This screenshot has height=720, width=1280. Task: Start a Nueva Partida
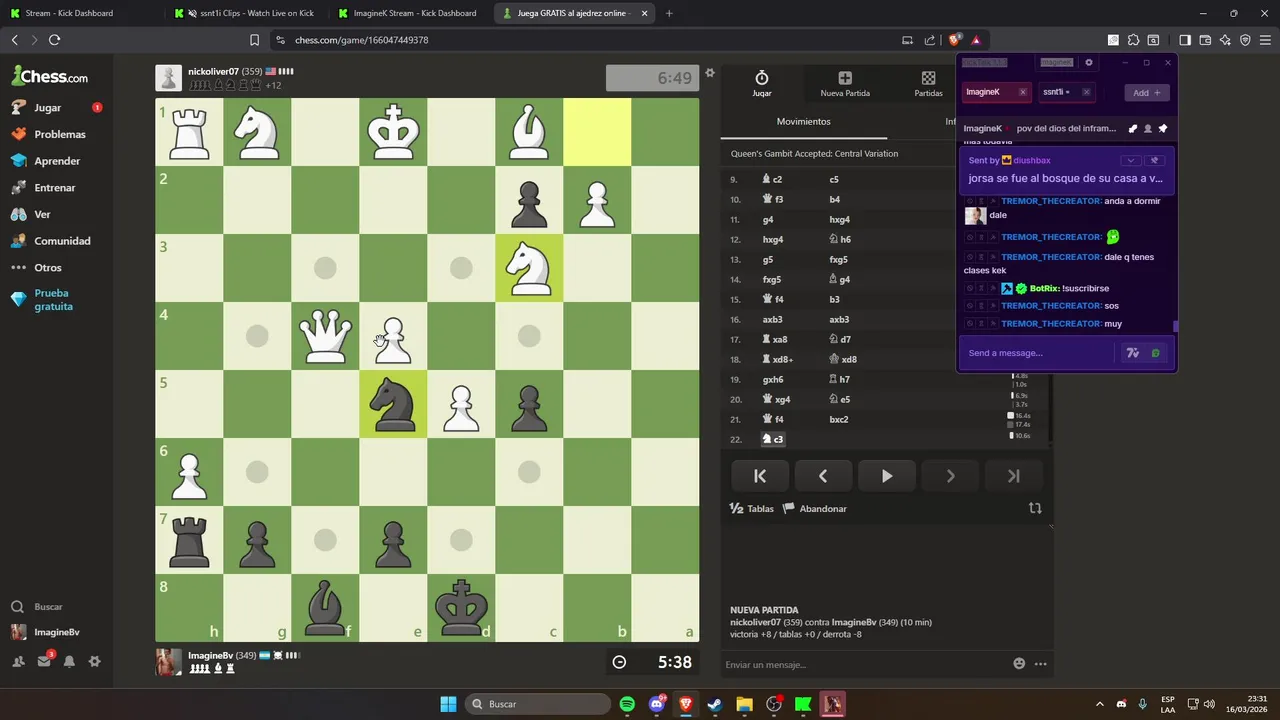845,83
